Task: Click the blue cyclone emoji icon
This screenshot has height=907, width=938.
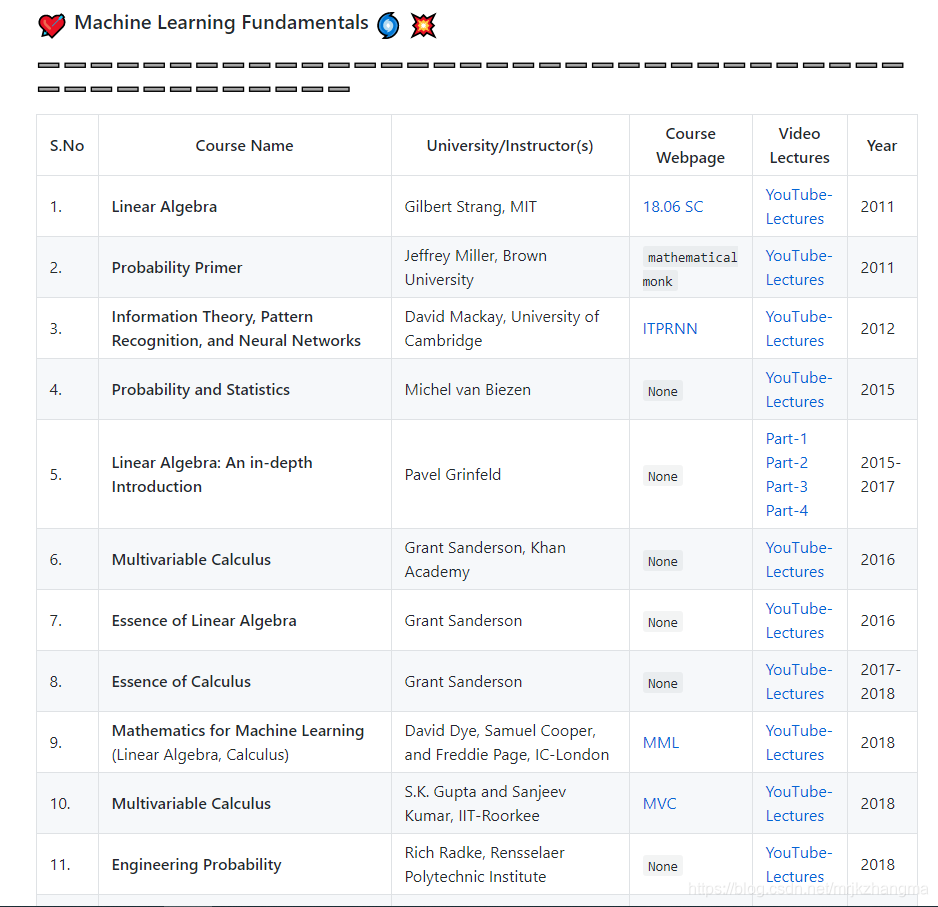Action: (x=388, y=25)
